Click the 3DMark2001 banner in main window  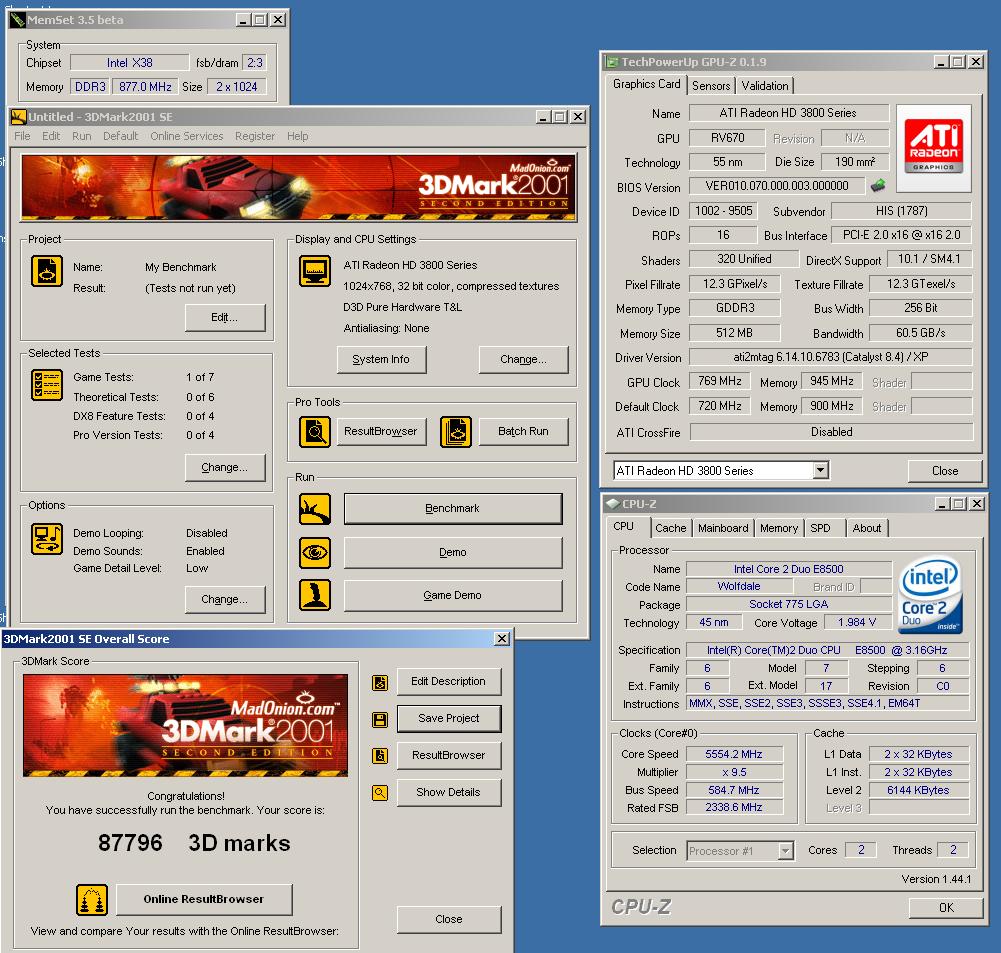click(299, 188)
